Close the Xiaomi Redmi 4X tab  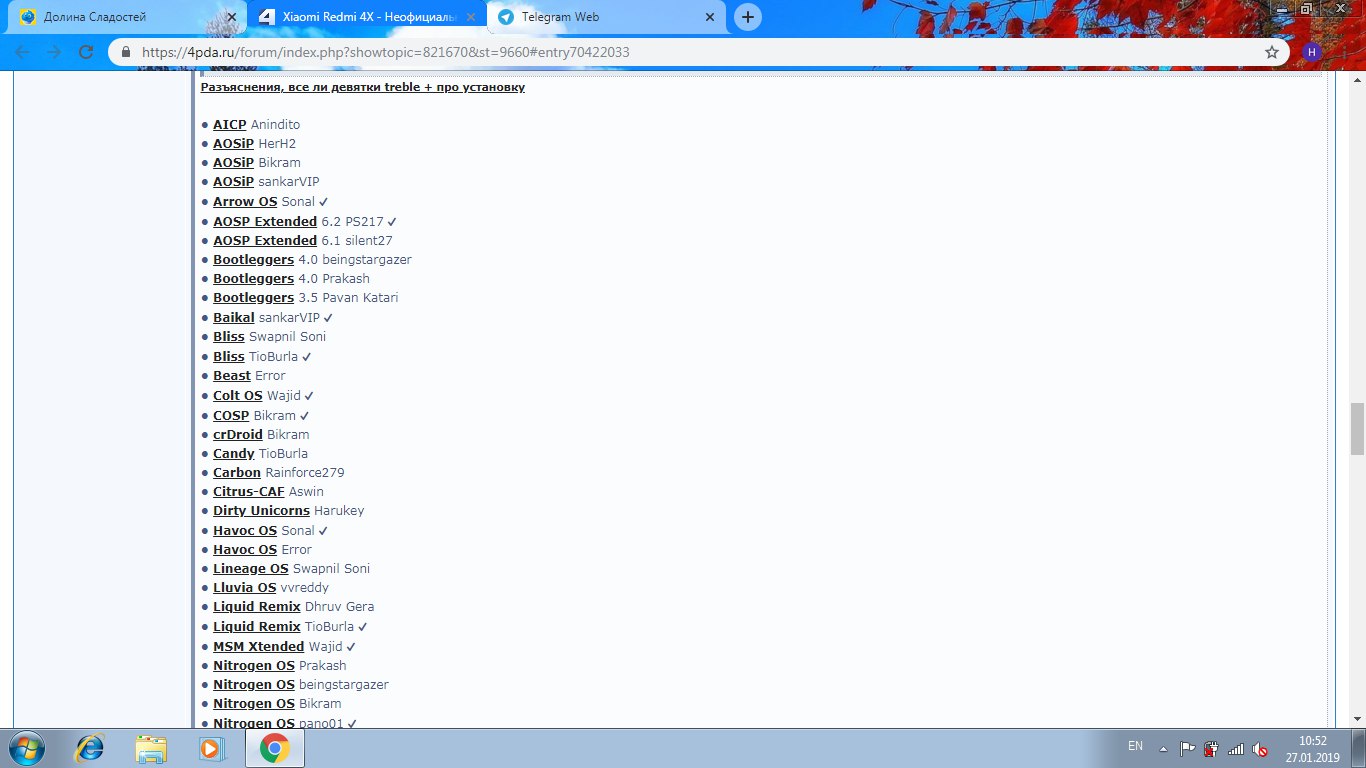click(x=470, y=17)
